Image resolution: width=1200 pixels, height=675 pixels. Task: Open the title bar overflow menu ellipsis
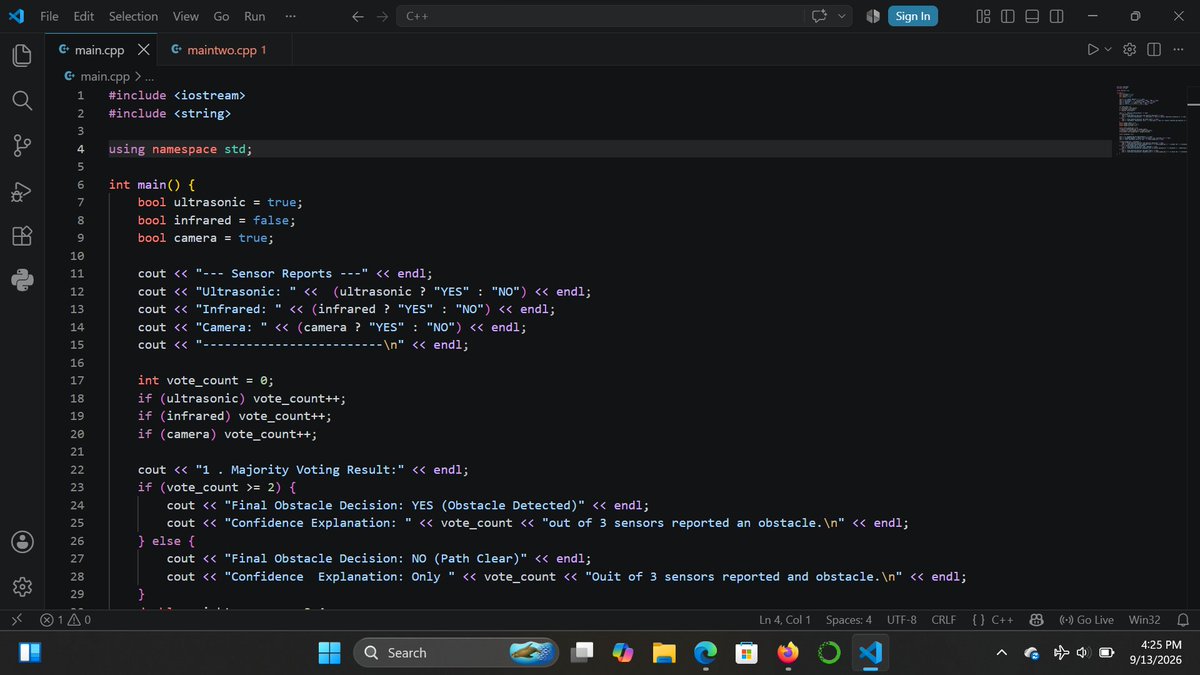(x=290, y=16)
